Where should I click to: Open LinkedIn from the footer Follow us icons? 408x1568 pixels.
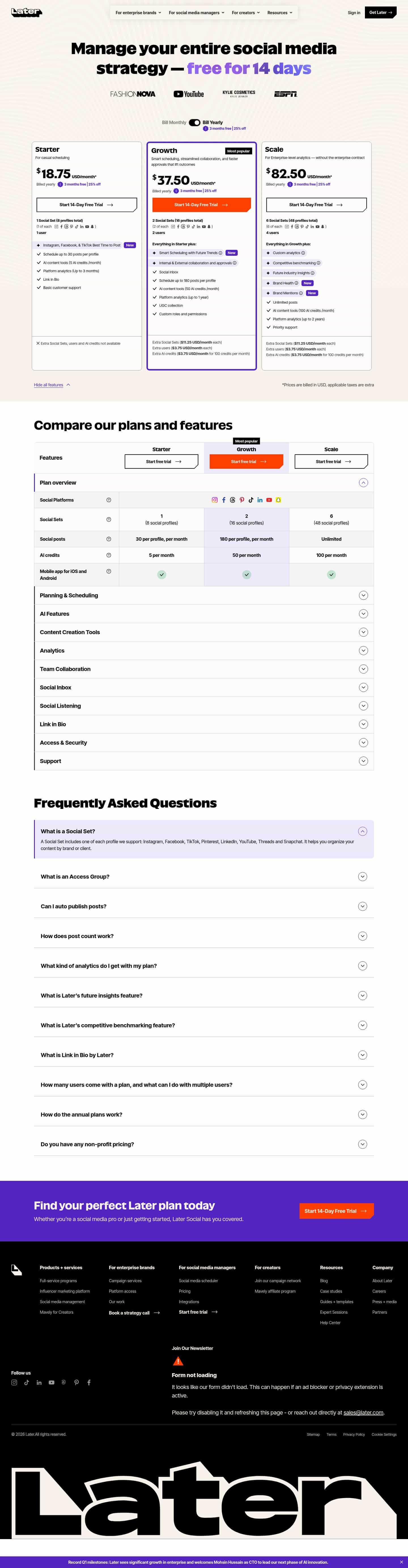tap(39, 1382)
